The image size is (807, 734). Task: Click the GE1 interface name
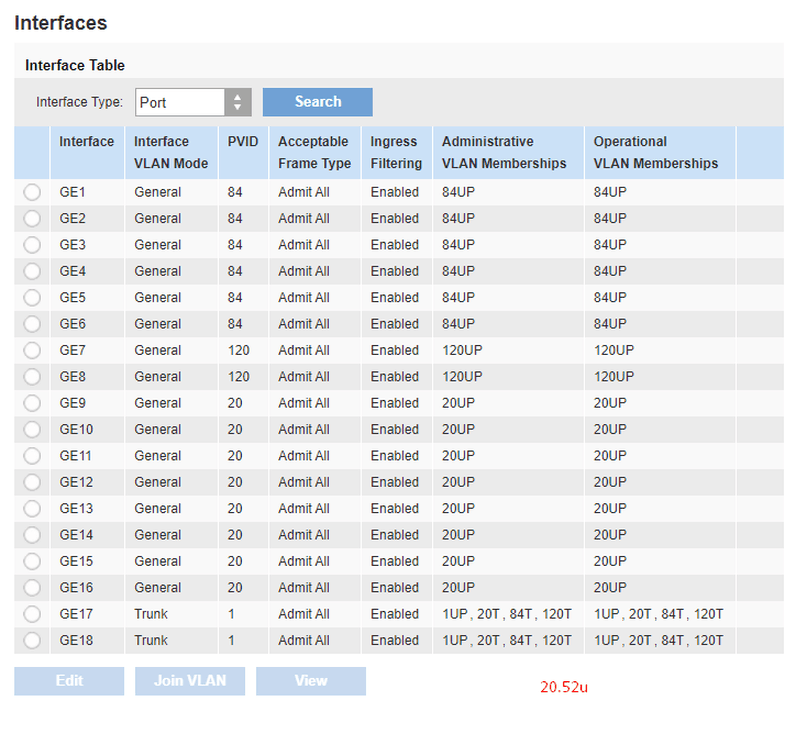(72, 193)
